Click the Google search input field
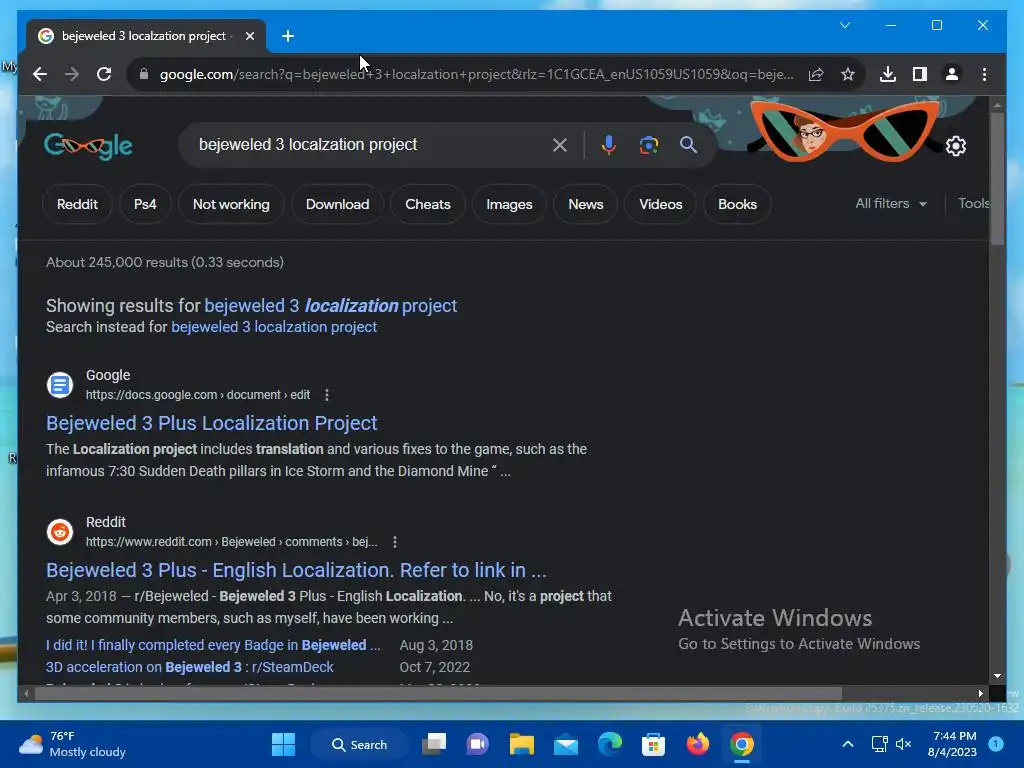This screenshot has height=768, width=1024. [x=372, y=145]
